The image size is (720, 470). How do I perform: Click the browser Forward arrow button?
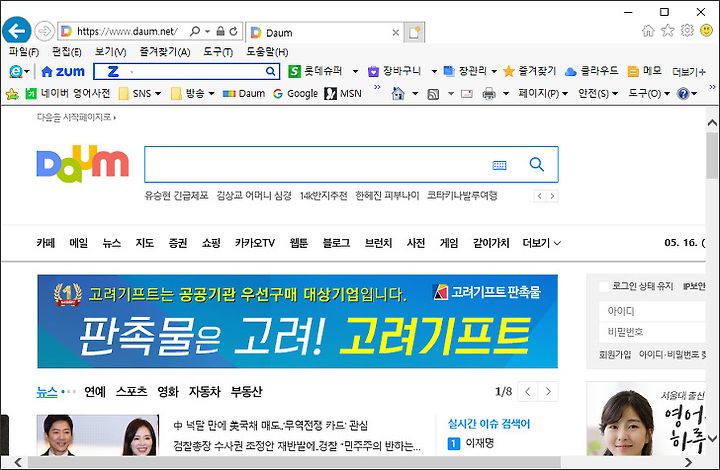tap(45, 31)
